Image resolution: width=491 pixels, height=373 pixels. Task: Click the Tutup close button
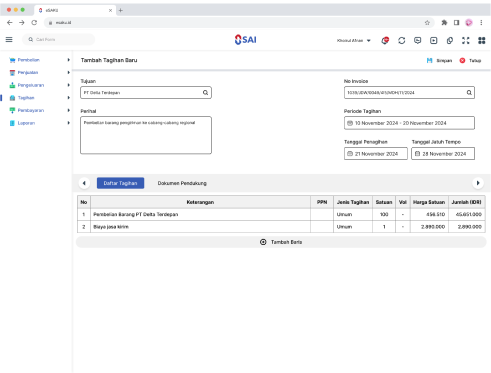point(470,61)
